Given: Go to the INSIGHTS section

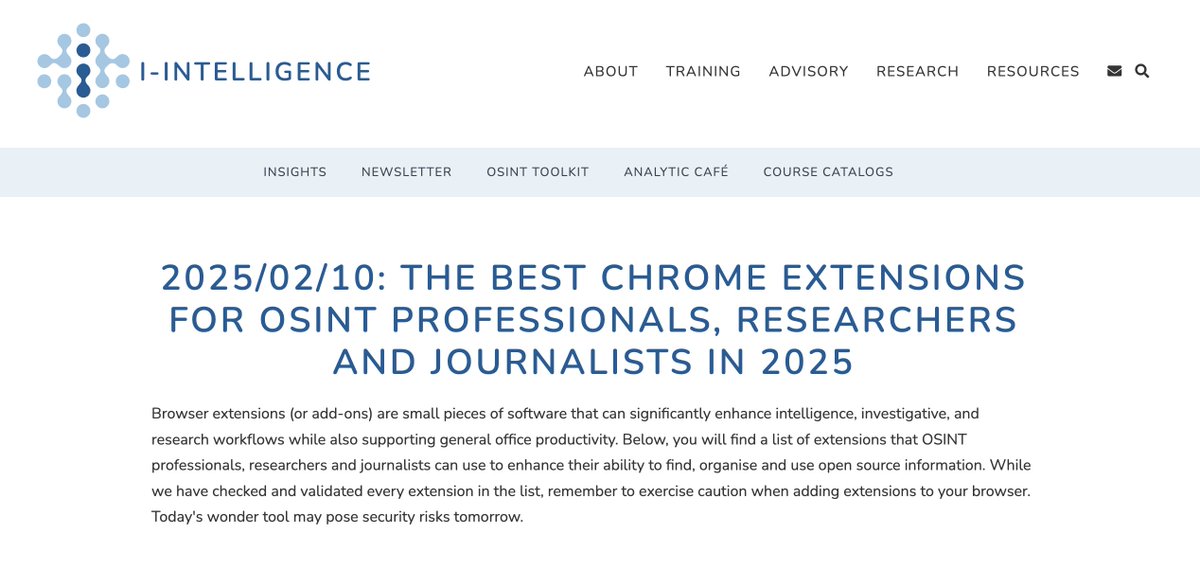Looking at the screenshot, I should point(295,172).
